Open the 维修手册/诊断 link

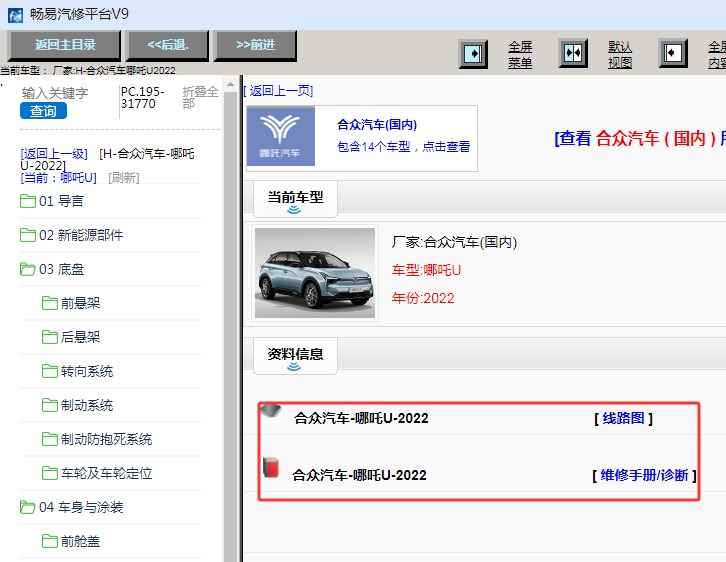[644, 475]
